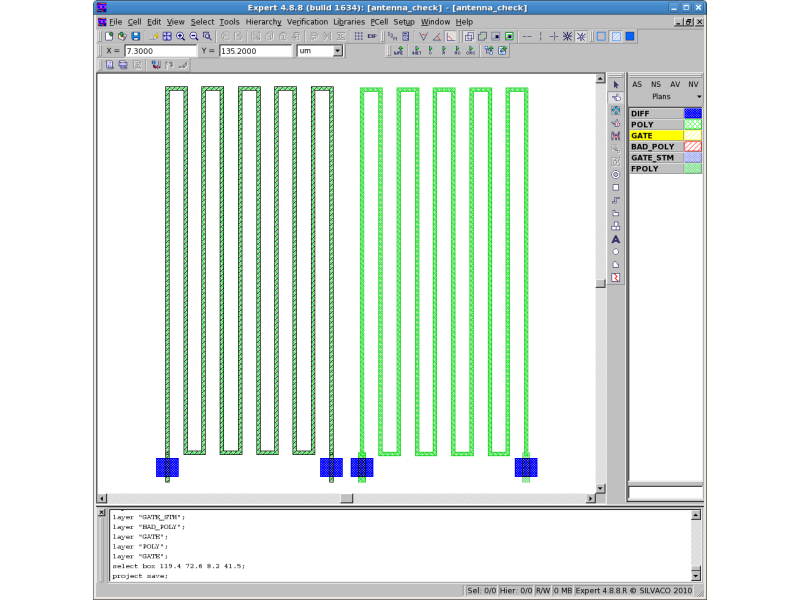Open the Hierarchy menu
This screenshot has height=600, width=800.
[263, 21]
